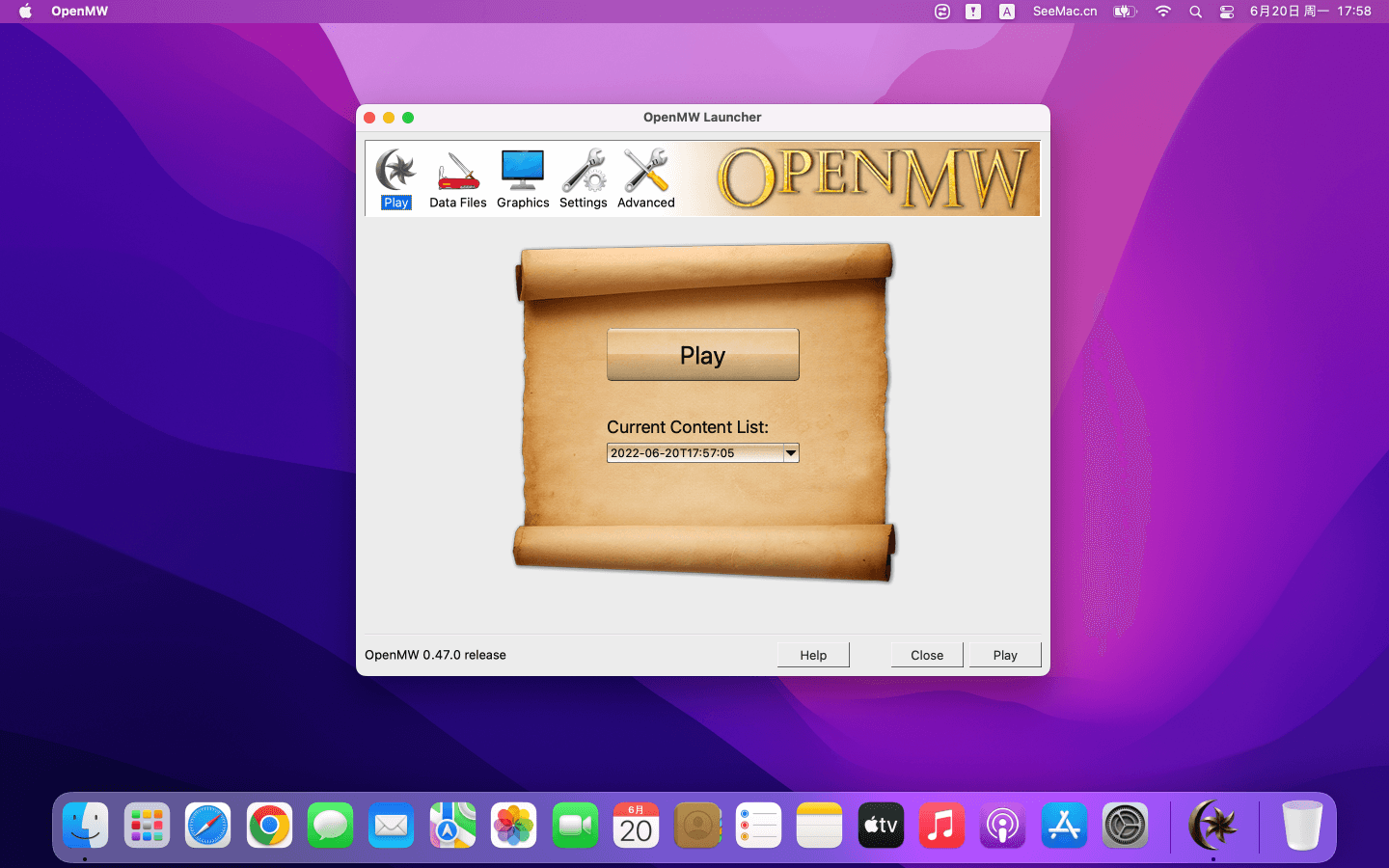1389x868 pixels.
Task: Click the Close button at bottom
Action: (927, 655)
